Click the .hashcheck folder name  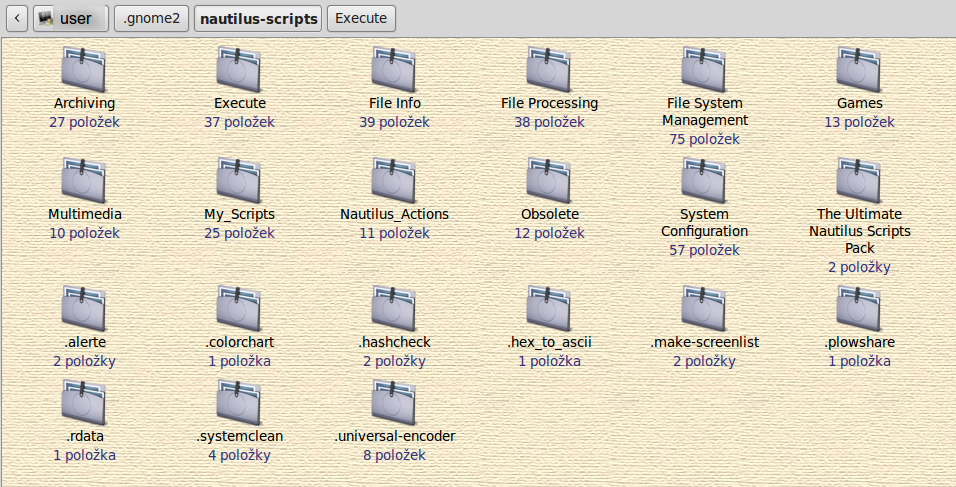point(394,342)
